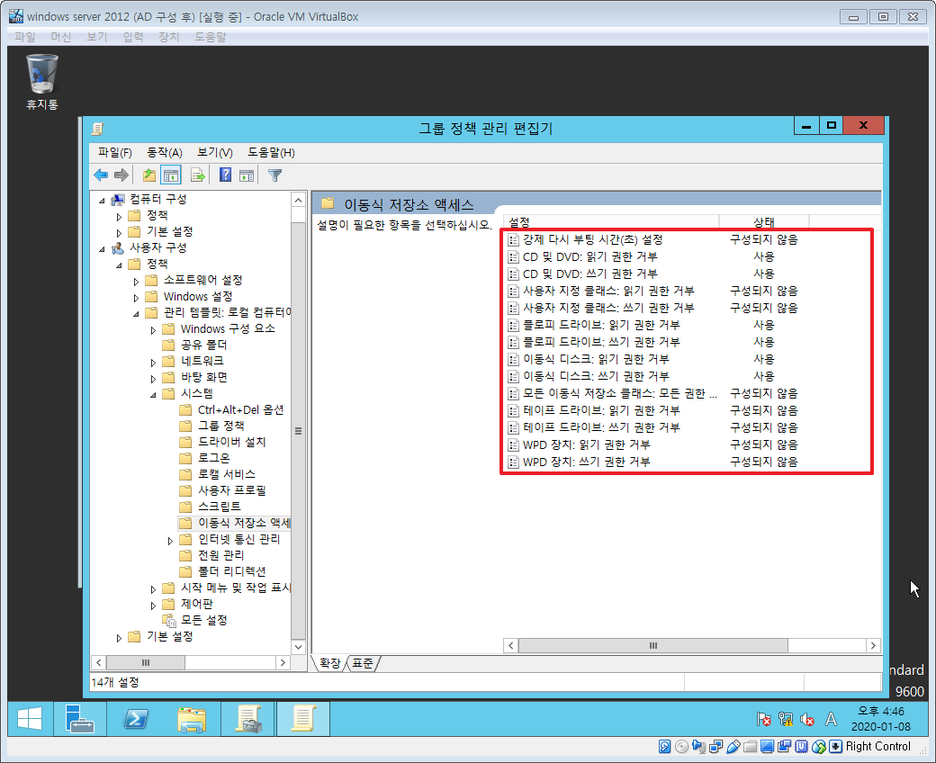Open the 파일(F) menu
Screen dimensions: 936x763
115,153
